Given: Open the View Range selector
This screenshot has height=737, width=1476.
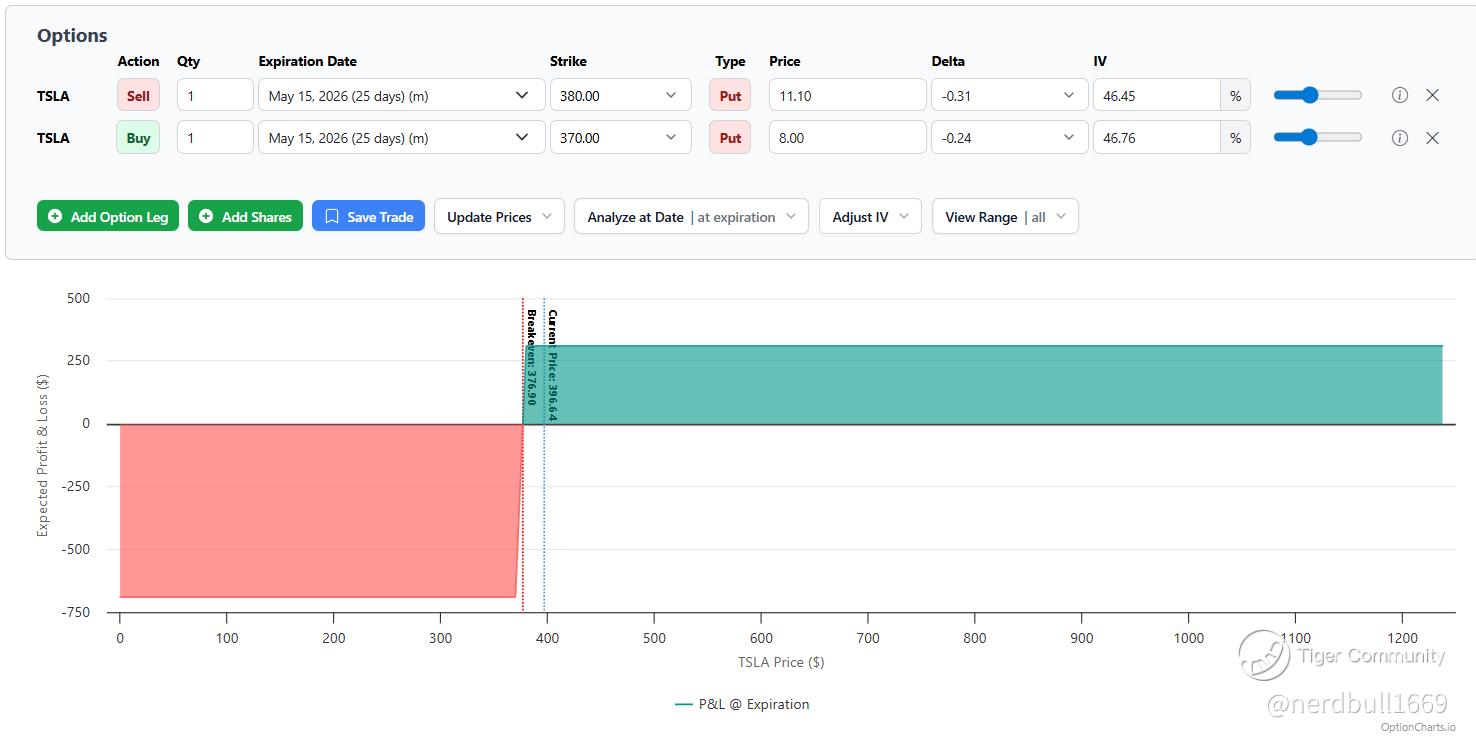Looking at the screenshot, I should click(x=1005, y=216).
